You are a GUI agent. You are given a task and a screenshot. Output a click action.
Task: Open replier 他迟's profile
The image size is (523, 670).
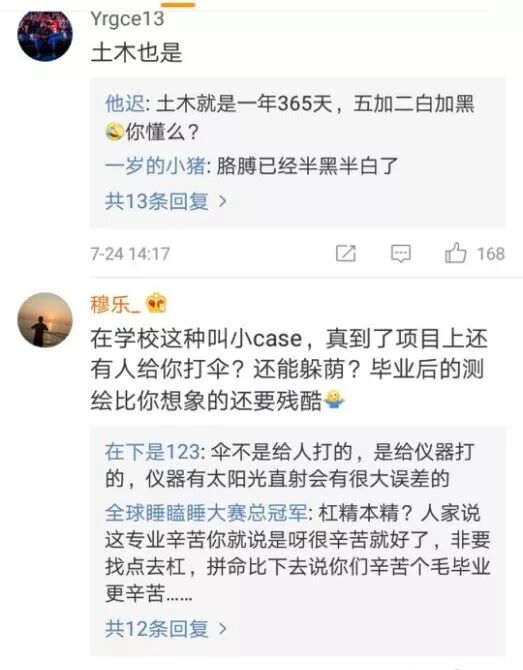click(125, 103)
